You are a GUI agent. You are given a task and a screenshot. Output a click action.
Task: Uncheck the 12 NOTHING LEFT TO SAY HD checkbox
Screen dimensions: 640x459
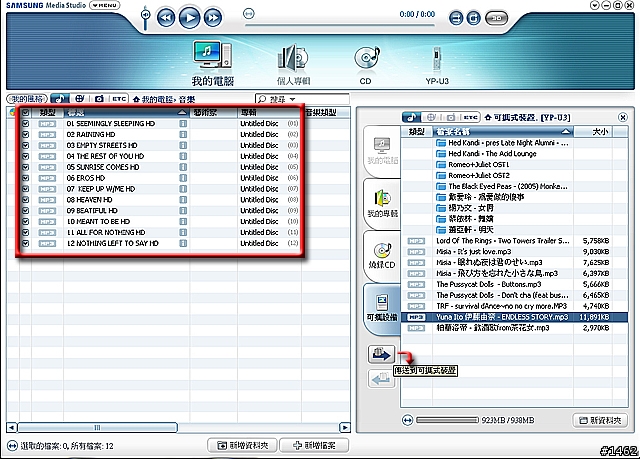[26, 243]
